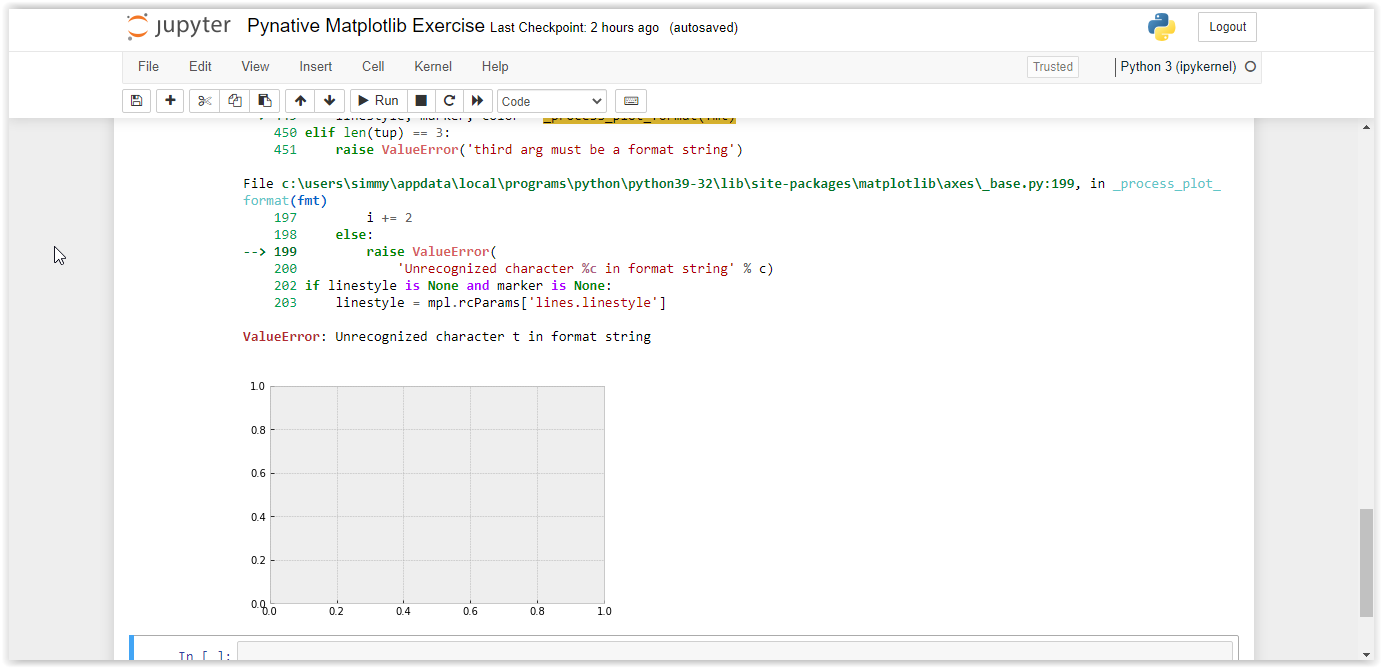
Task: Save the notebook via the save icon
Action: tap(136, 100)
